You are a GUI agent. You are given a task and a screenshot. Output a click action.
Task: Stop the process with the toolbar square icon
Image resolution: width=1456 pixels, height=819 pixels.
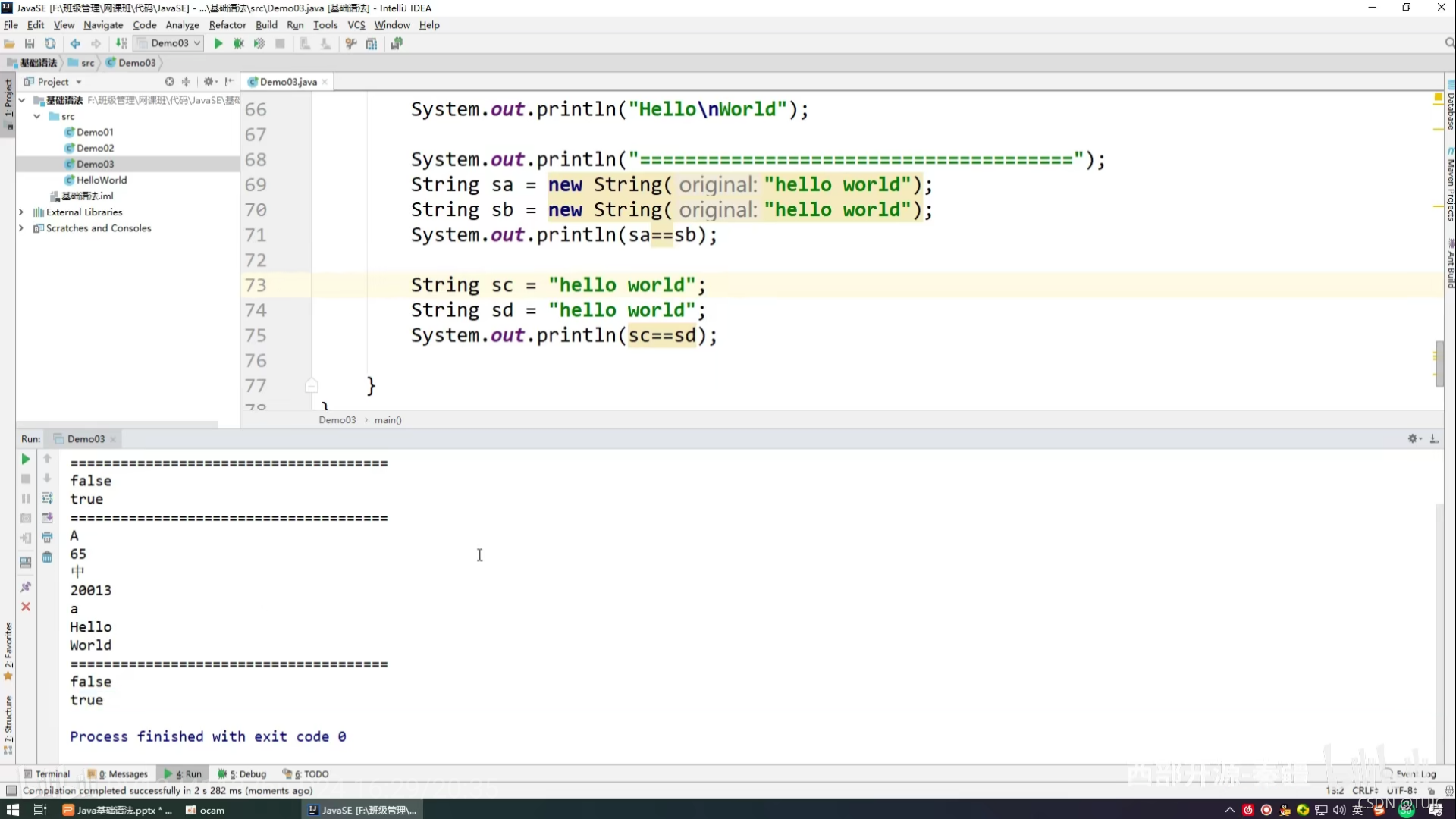280,44
